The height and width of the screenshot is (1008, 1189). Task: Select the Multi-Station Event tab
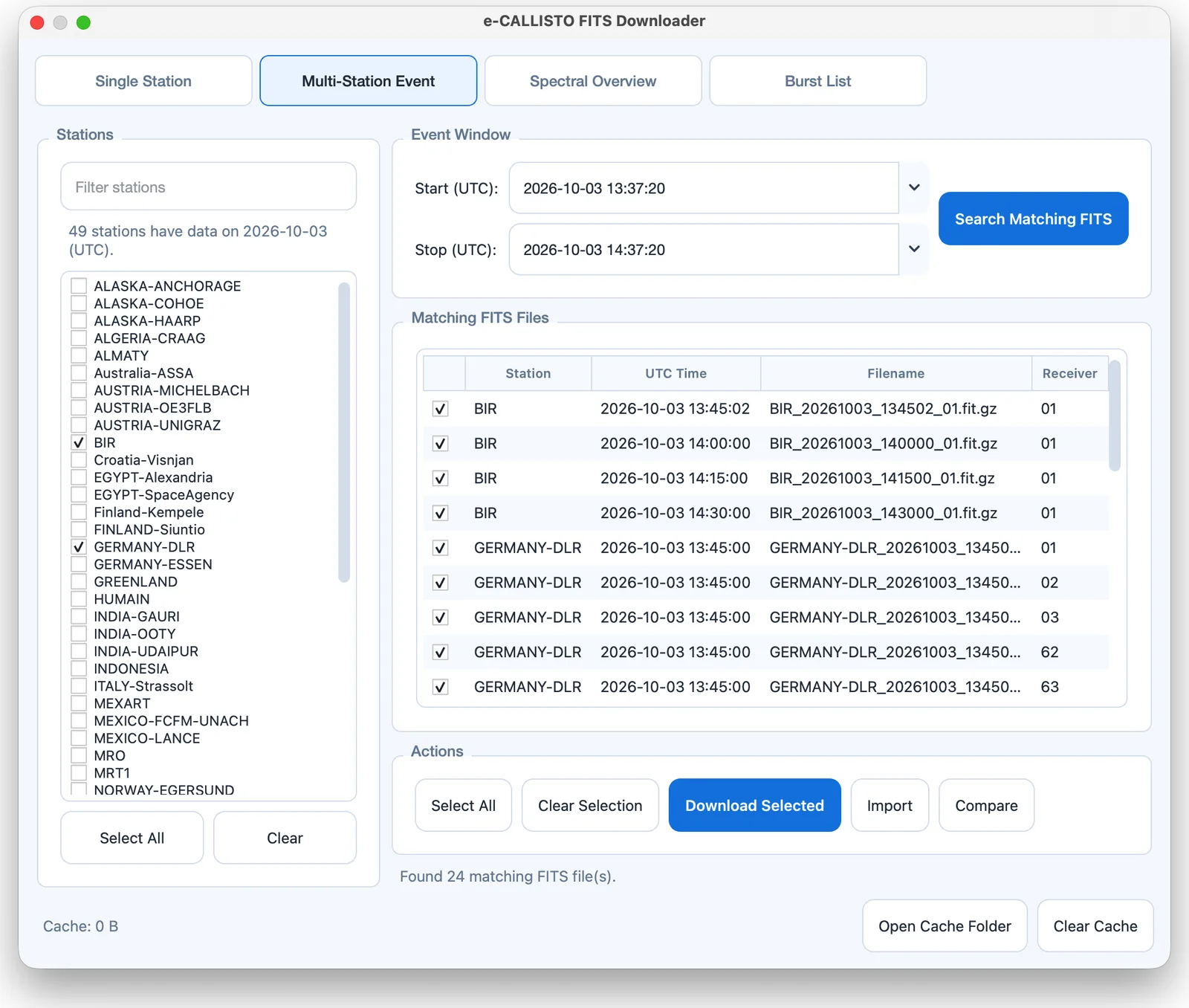369,81
